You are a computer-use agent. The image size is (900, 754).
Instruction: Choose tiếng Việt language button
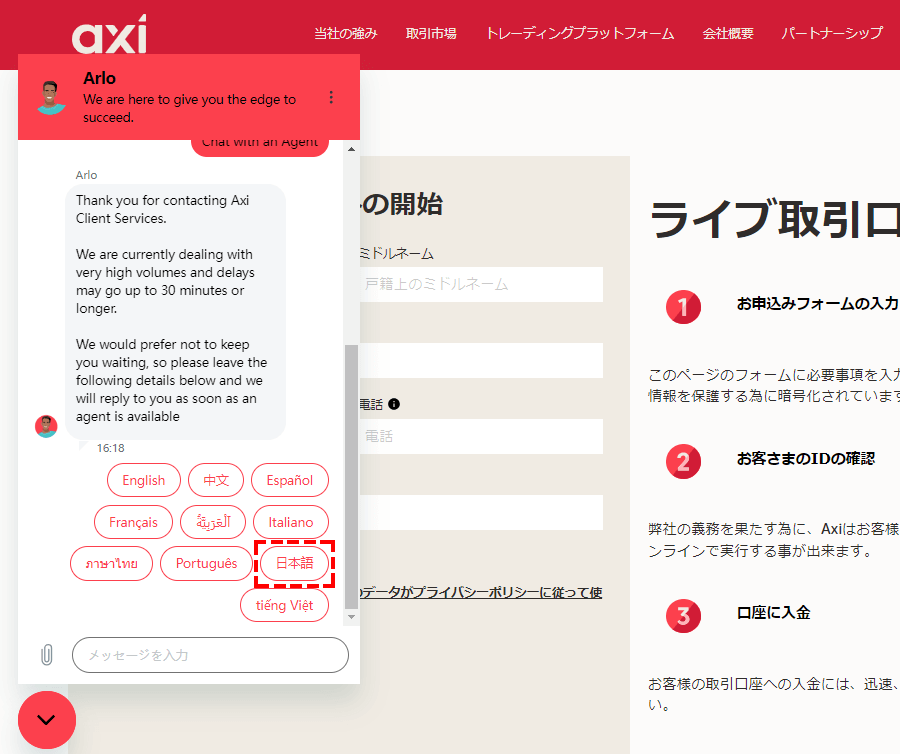pos(285,605)
